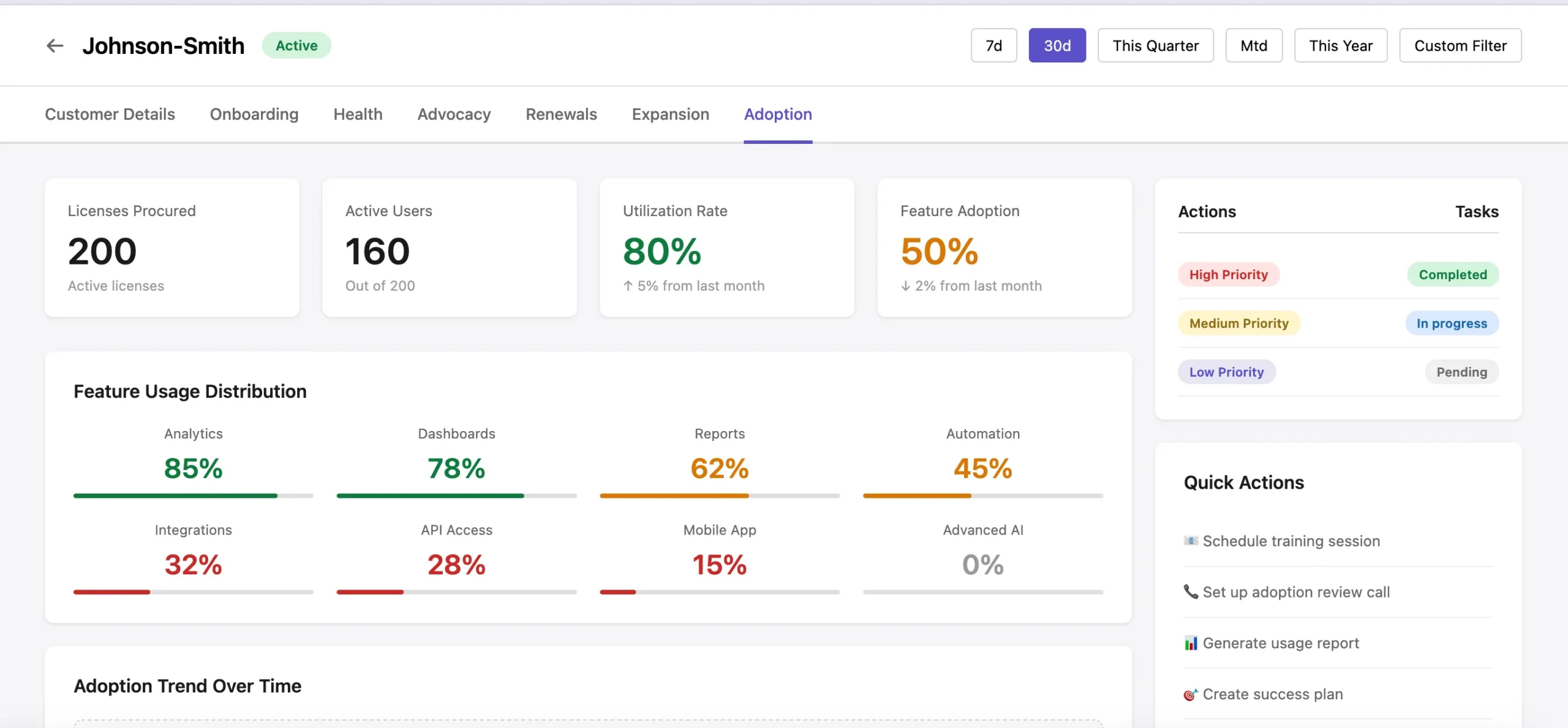Image resolution: width=1568 pixels, height=728 pixels.
Task: Click the Completed task badge
Action: [x=1453, y=274]
